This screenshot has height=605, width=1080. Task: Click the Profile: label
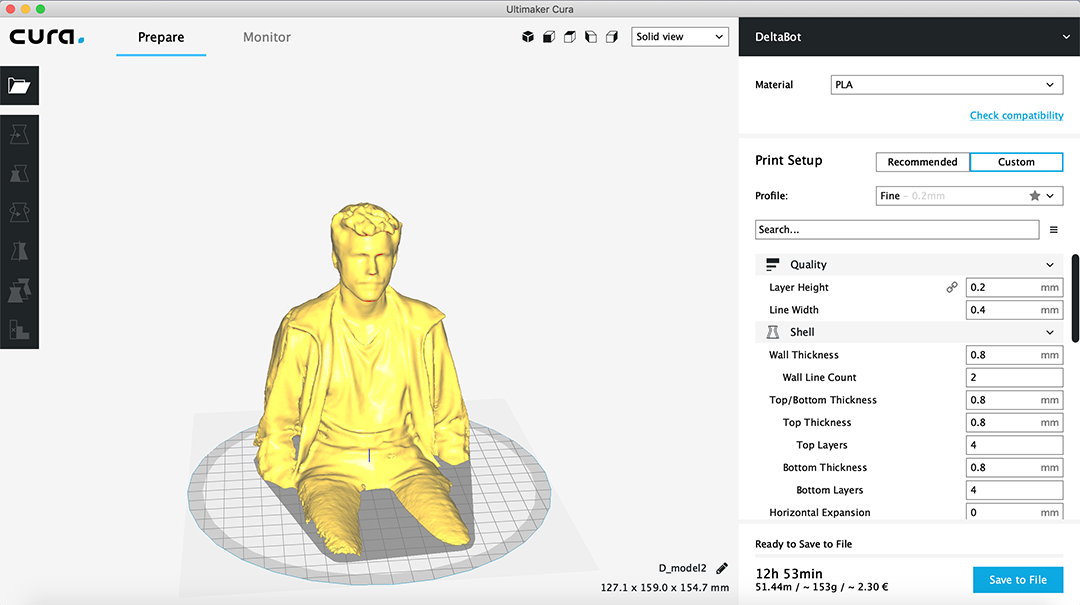(771, 196)
